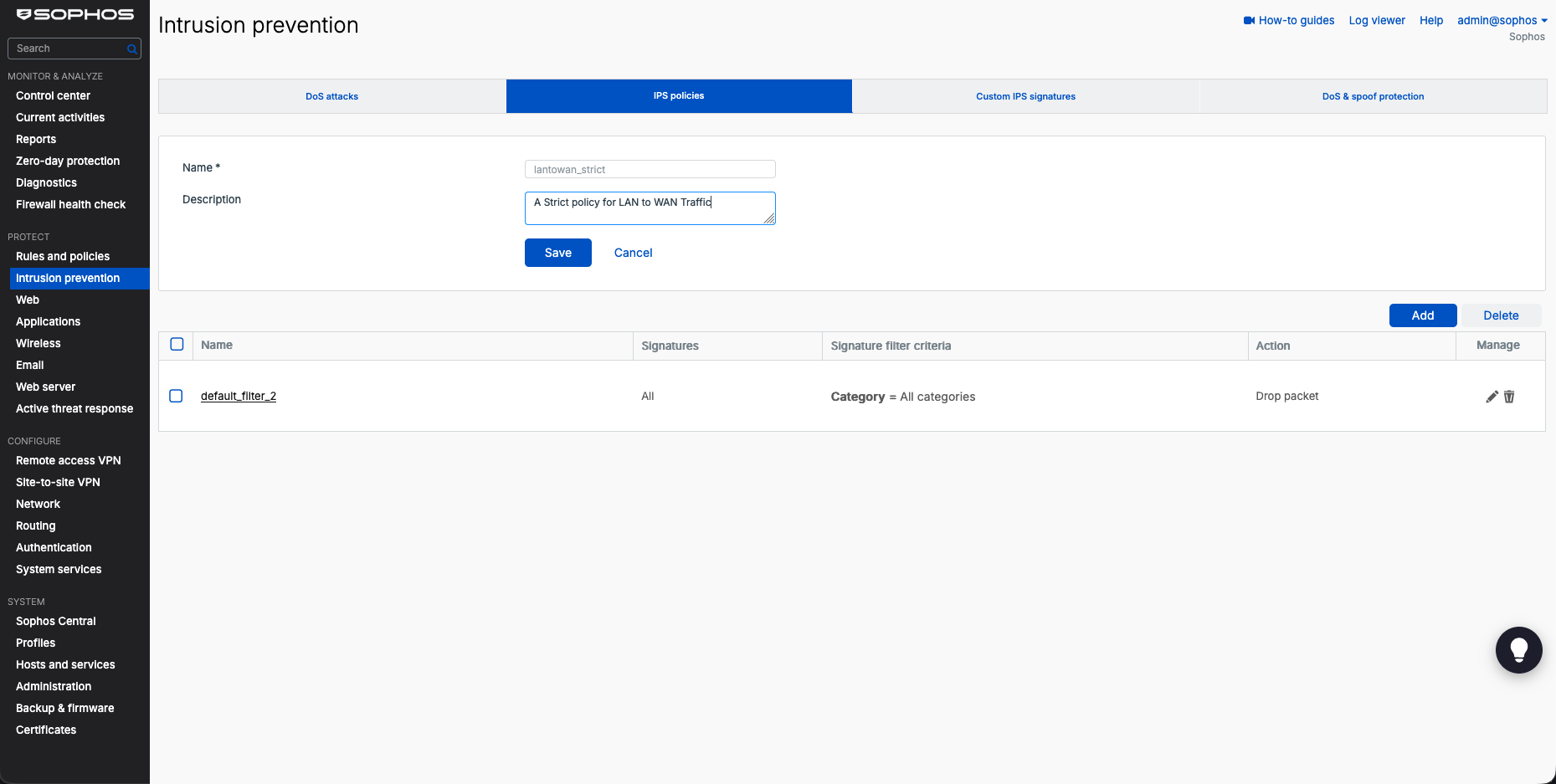Click the pencil edit icon for default_filter_2
Screen dimensions: 1556x784
pyautogui.click(x=1492, y=397)
